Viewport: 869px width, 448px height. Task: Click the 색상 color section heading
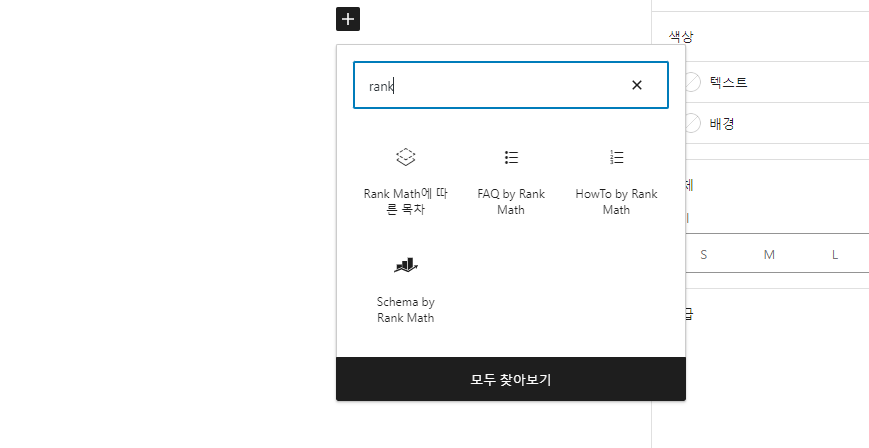coord(681,37)
